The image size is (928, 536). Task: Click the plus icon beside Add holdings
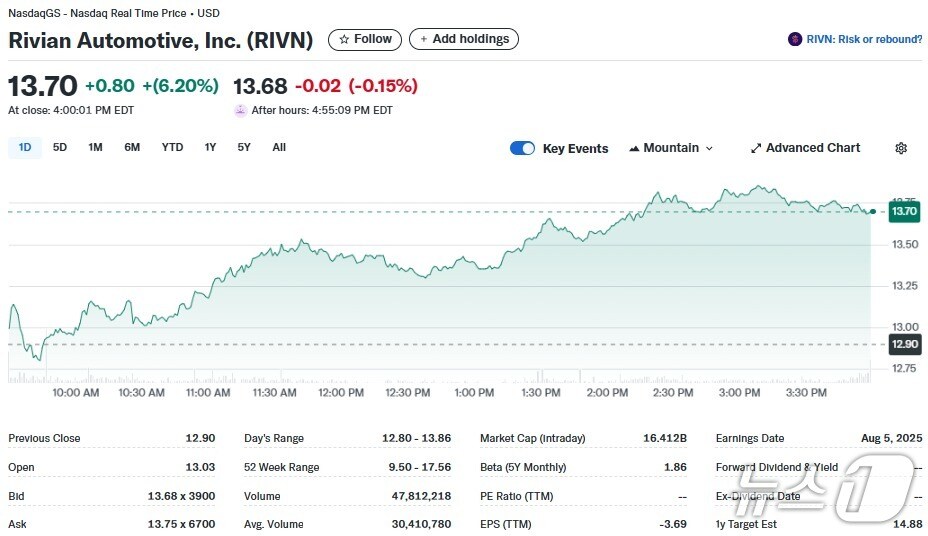point(424,39)
